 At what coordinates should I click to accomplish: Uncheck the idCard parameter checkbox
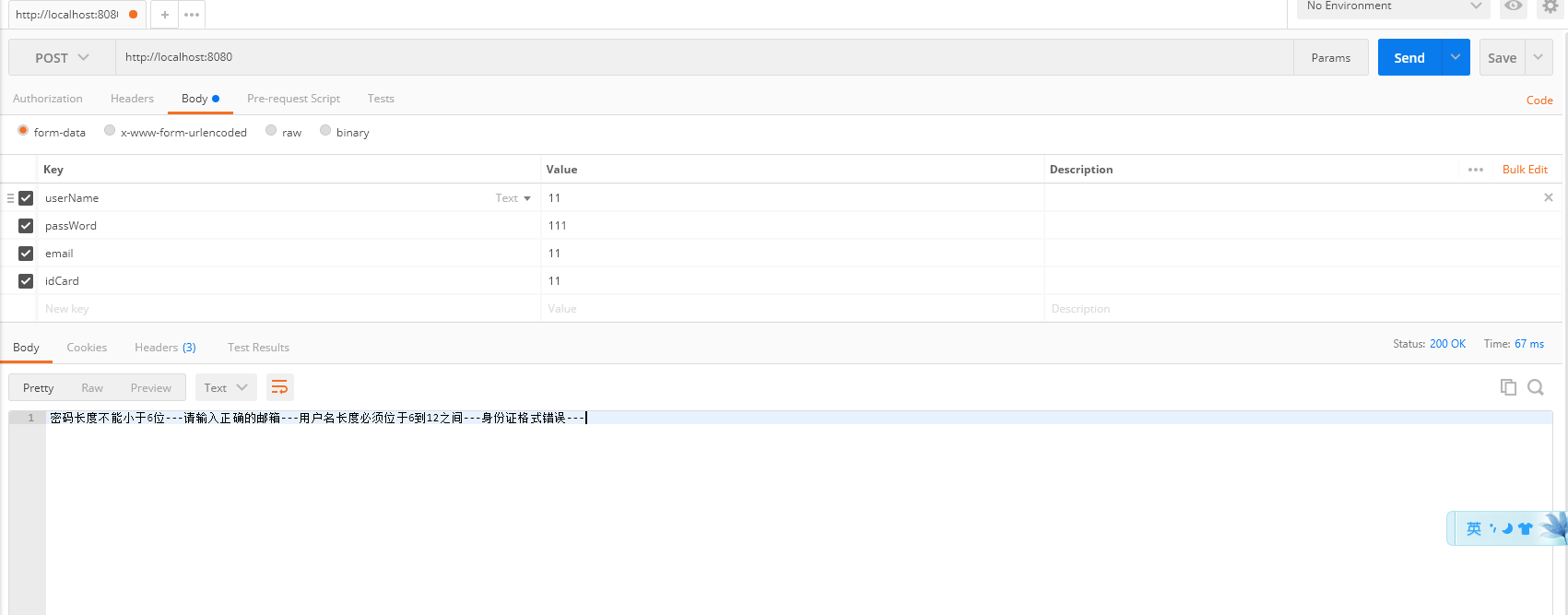point(26,281)
